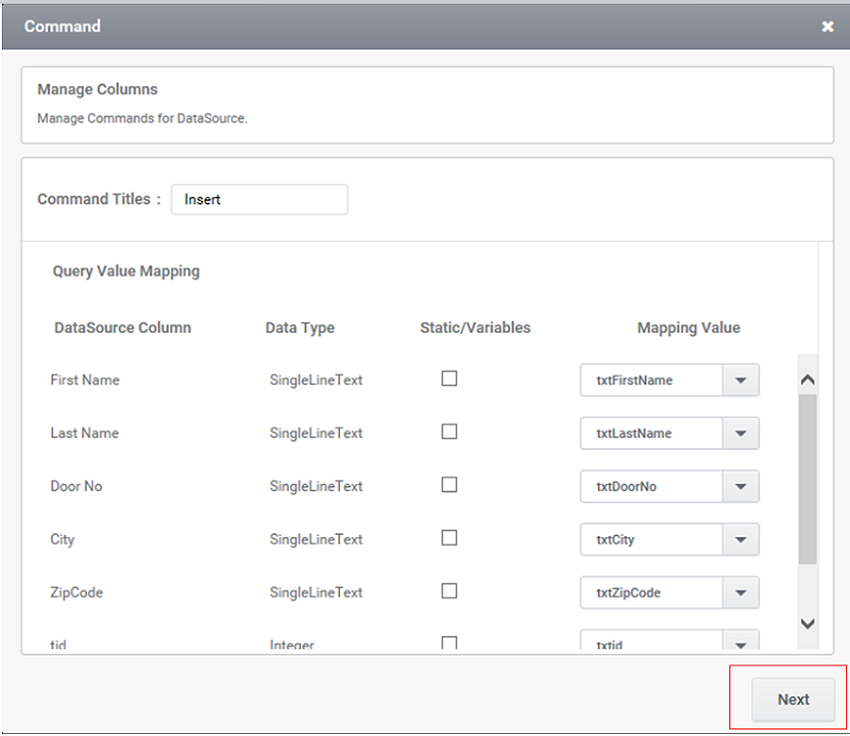The width and height of the screenshot is (850, 736).
Task: Toggle the tid row Static/Variables checkbox
Action: tap(449, 643)
